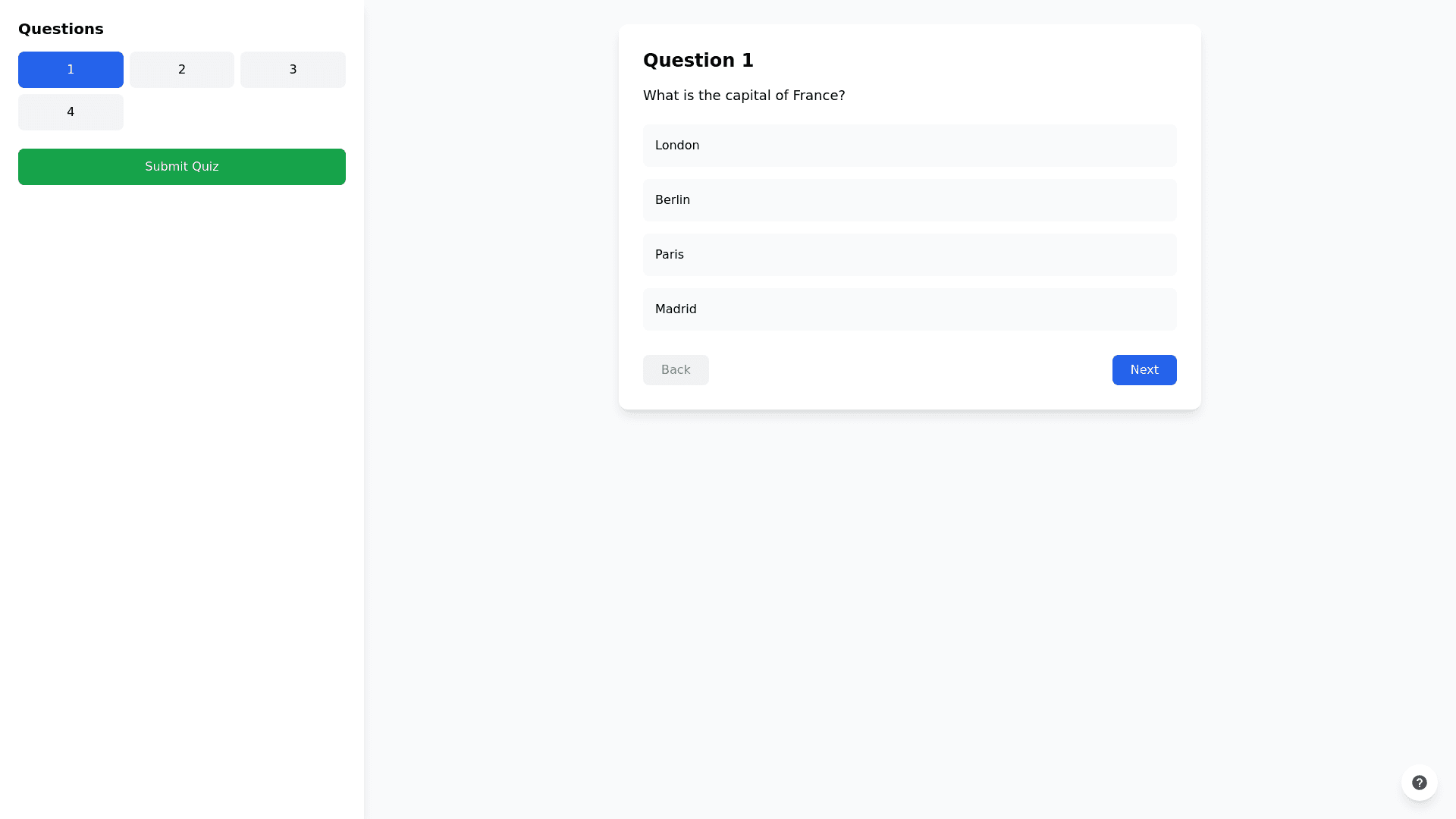
Task: Choose the Berlin answer option
Action: coord(909,200)
